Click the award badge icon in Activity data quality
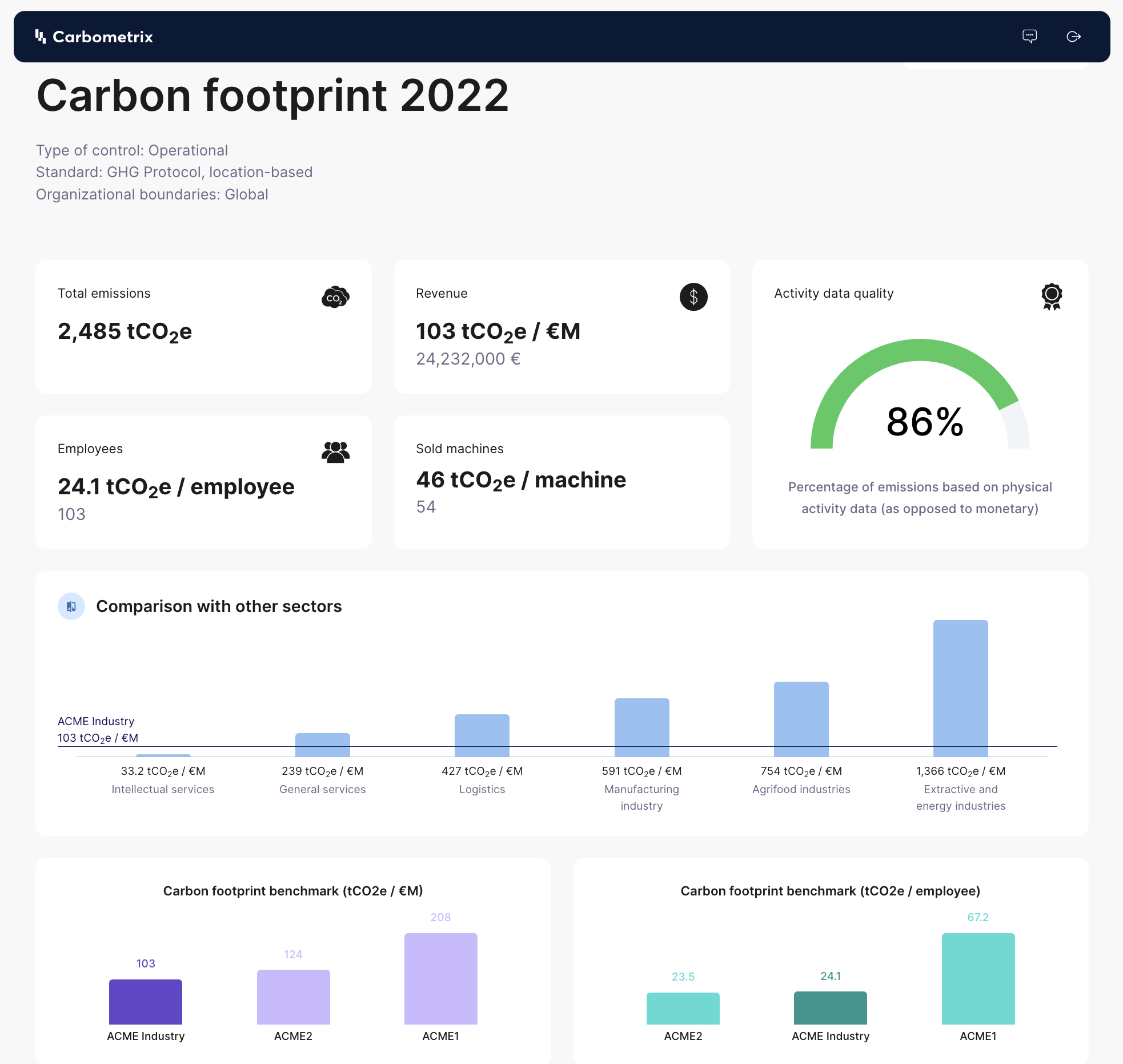 (1052, 297)
